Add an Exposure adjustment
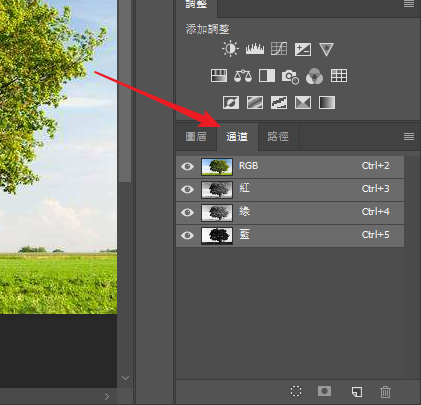The width and height of the screenshot is (421, 405). 303,49
